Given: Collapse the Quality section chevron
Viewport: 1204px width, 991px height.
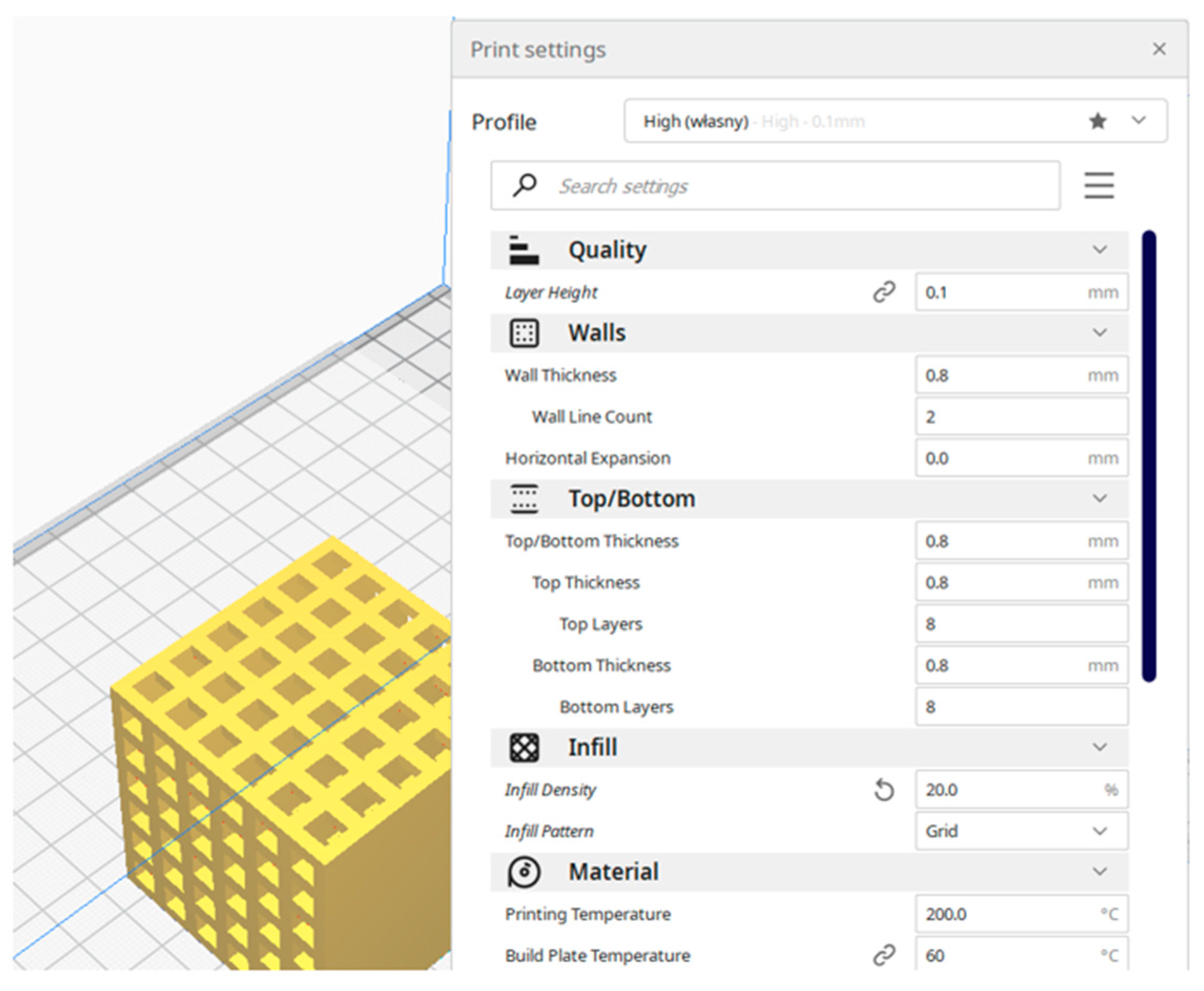Looking at the screenshot, I should click(x=1099, y=250).
